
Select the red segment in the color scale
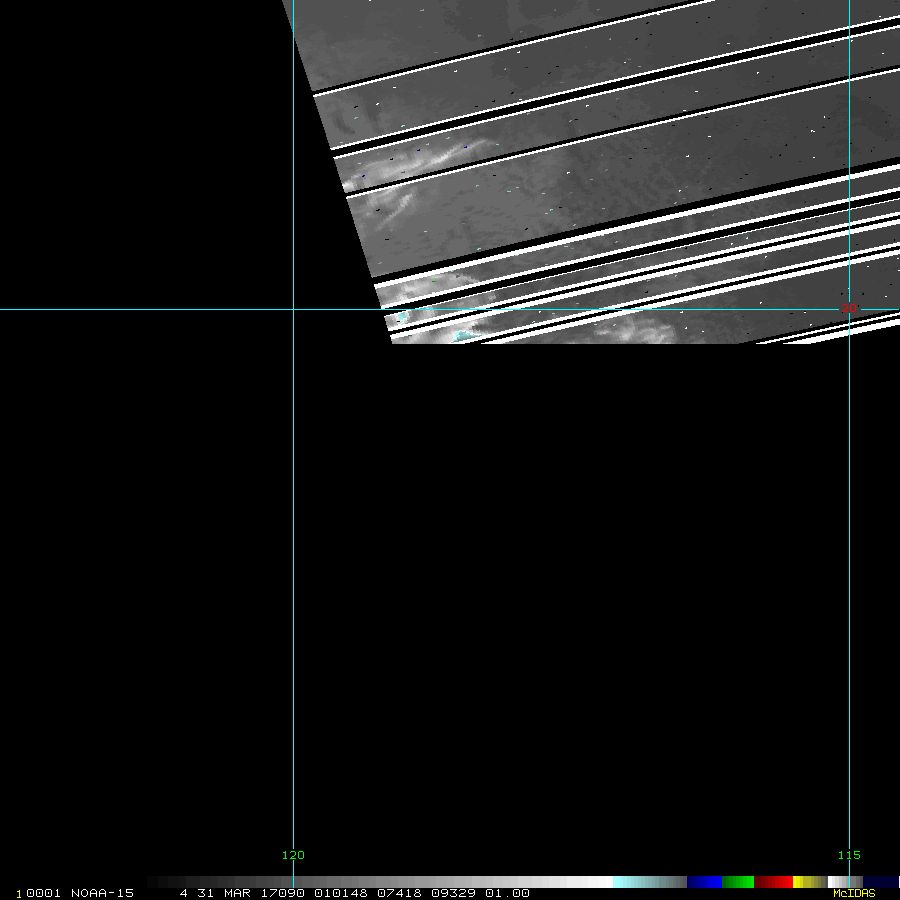pos(773,882)
